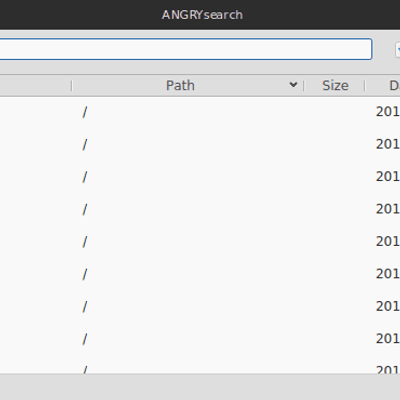Screen dimensions: 400x400
Task: Select the fifth result row's path
Action: tap(85, 242)
